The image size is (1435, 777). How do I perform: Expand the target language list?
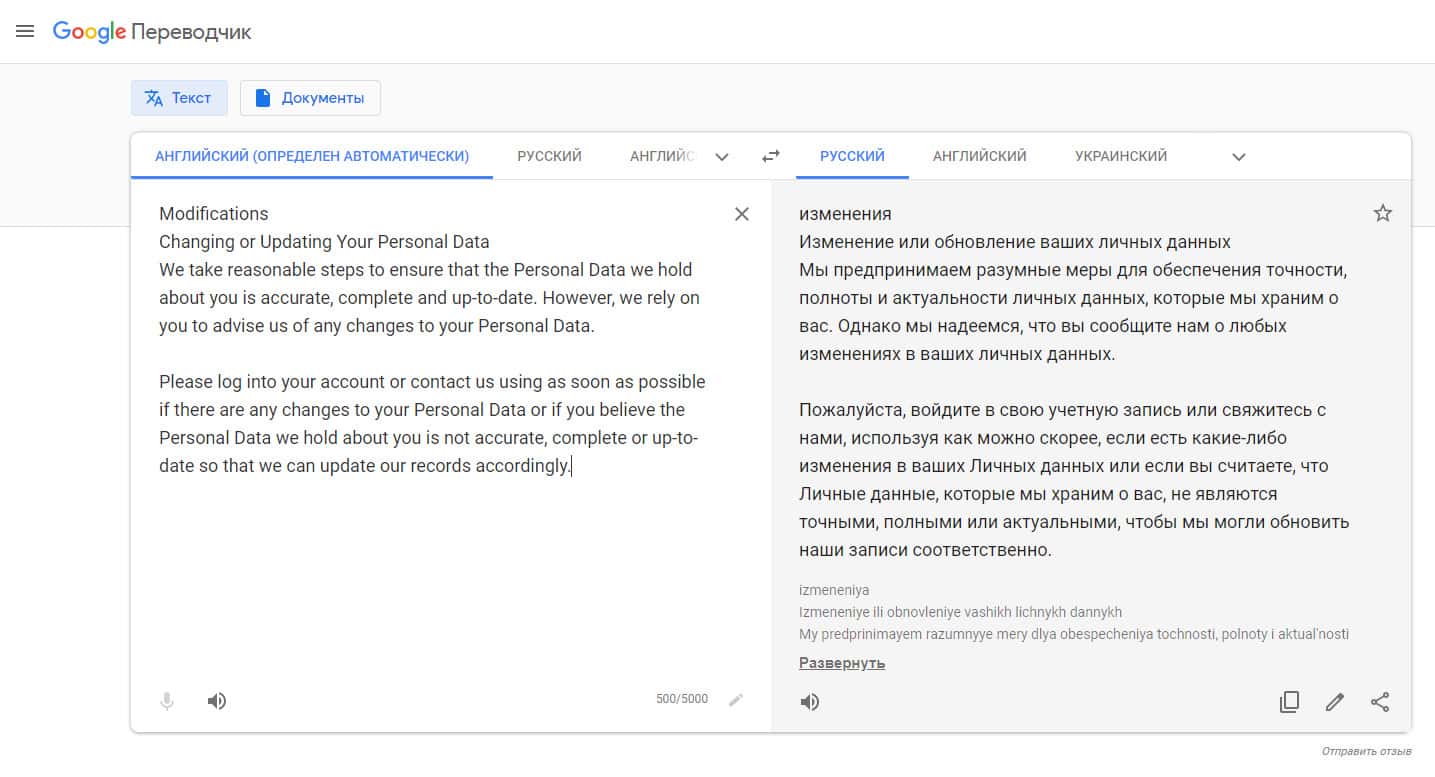tap(1238, 157)
